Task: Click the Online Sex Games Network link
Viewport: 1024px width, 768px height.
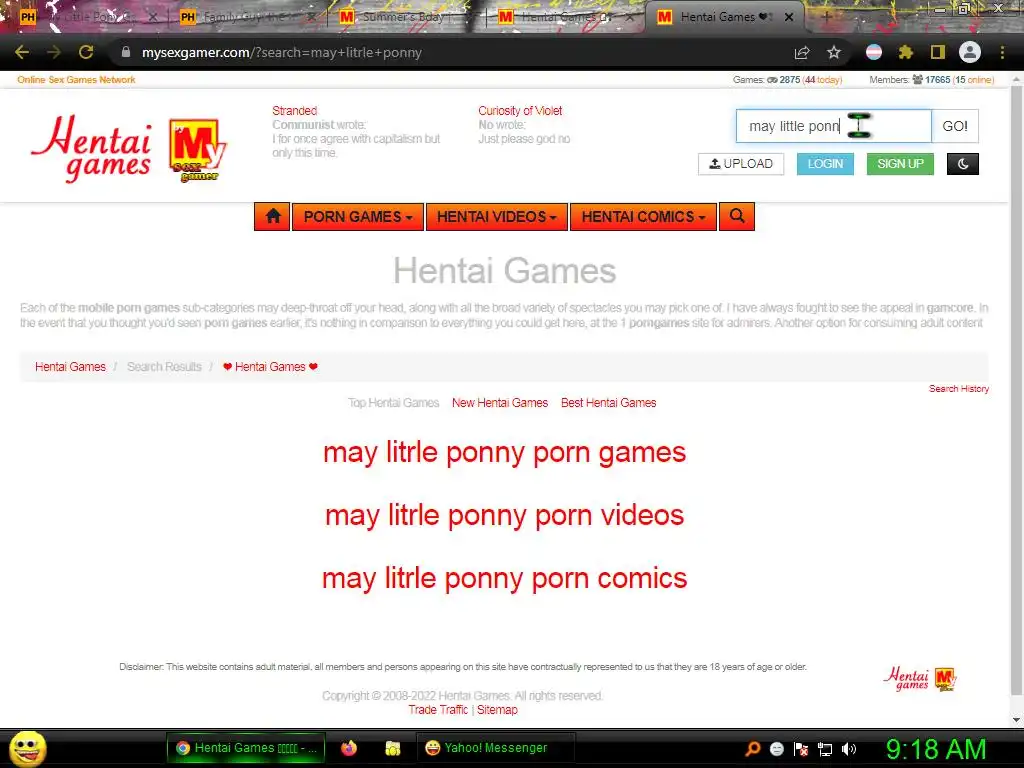Action: coord(76,80)
